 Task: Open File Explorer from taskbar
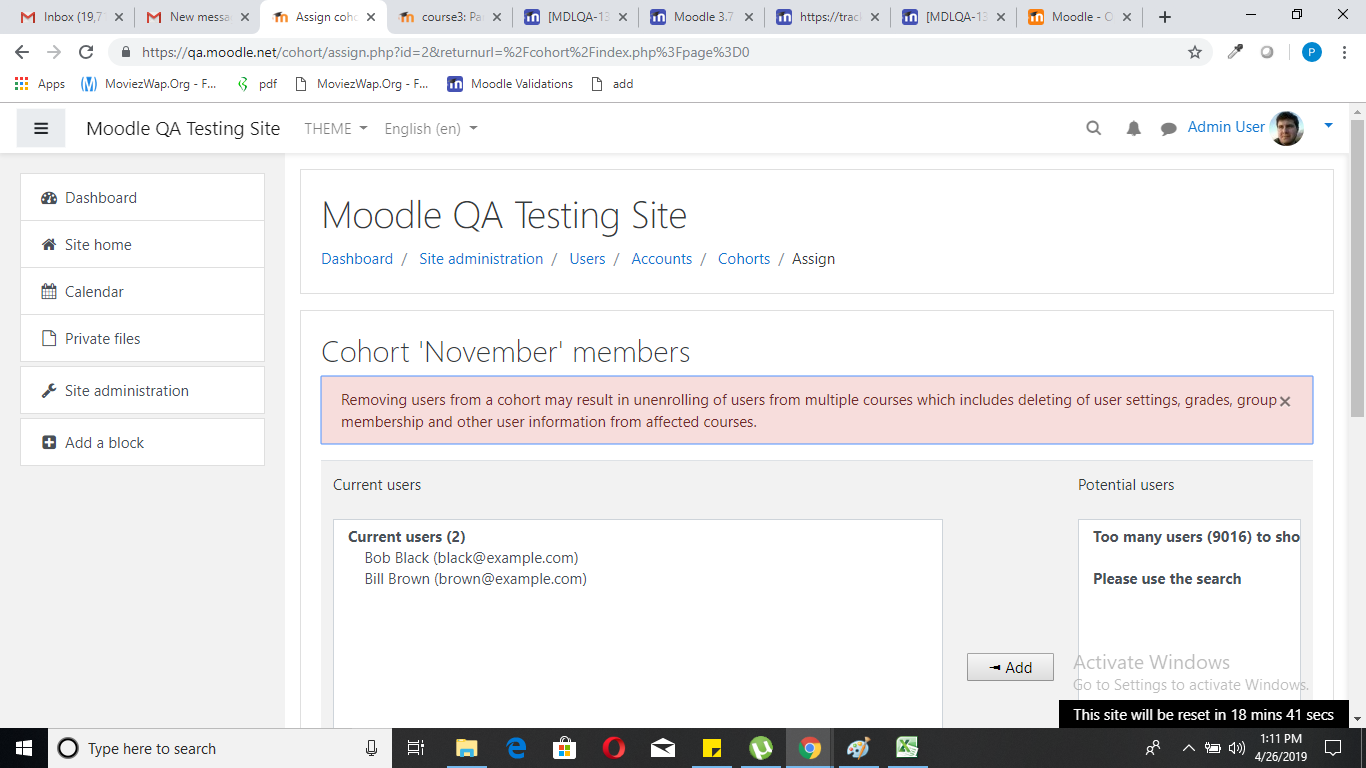(x=466, y=748)
